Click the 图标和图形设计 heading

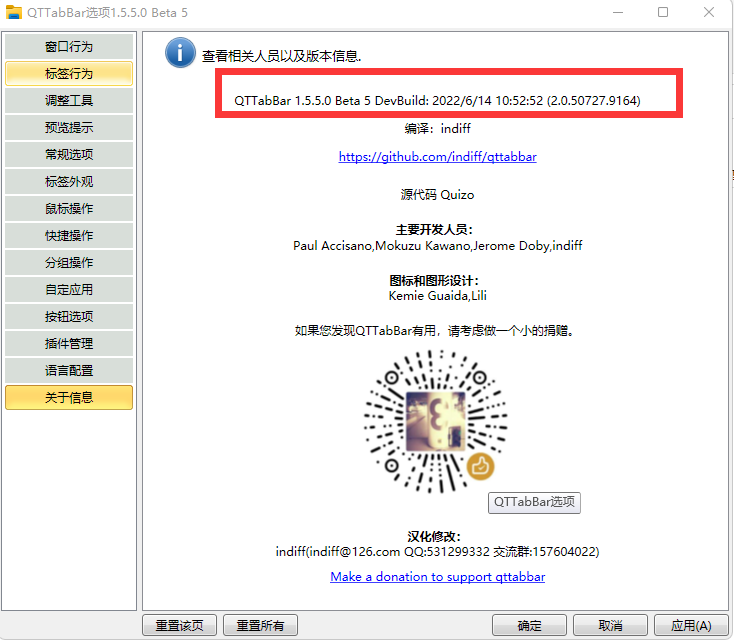point(434,280)
